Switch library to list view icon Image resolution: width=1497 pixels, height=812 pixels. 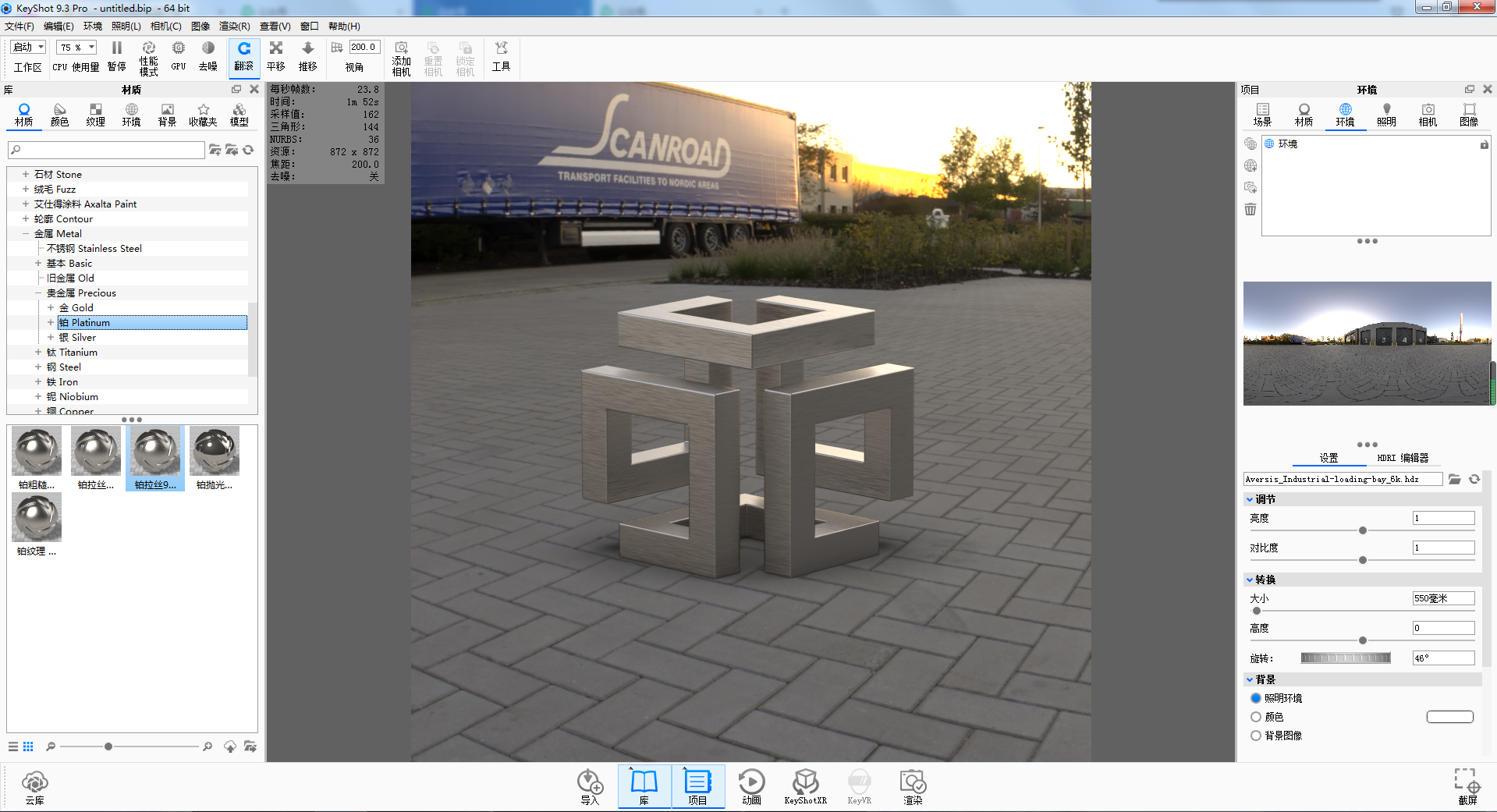[13, 746]
